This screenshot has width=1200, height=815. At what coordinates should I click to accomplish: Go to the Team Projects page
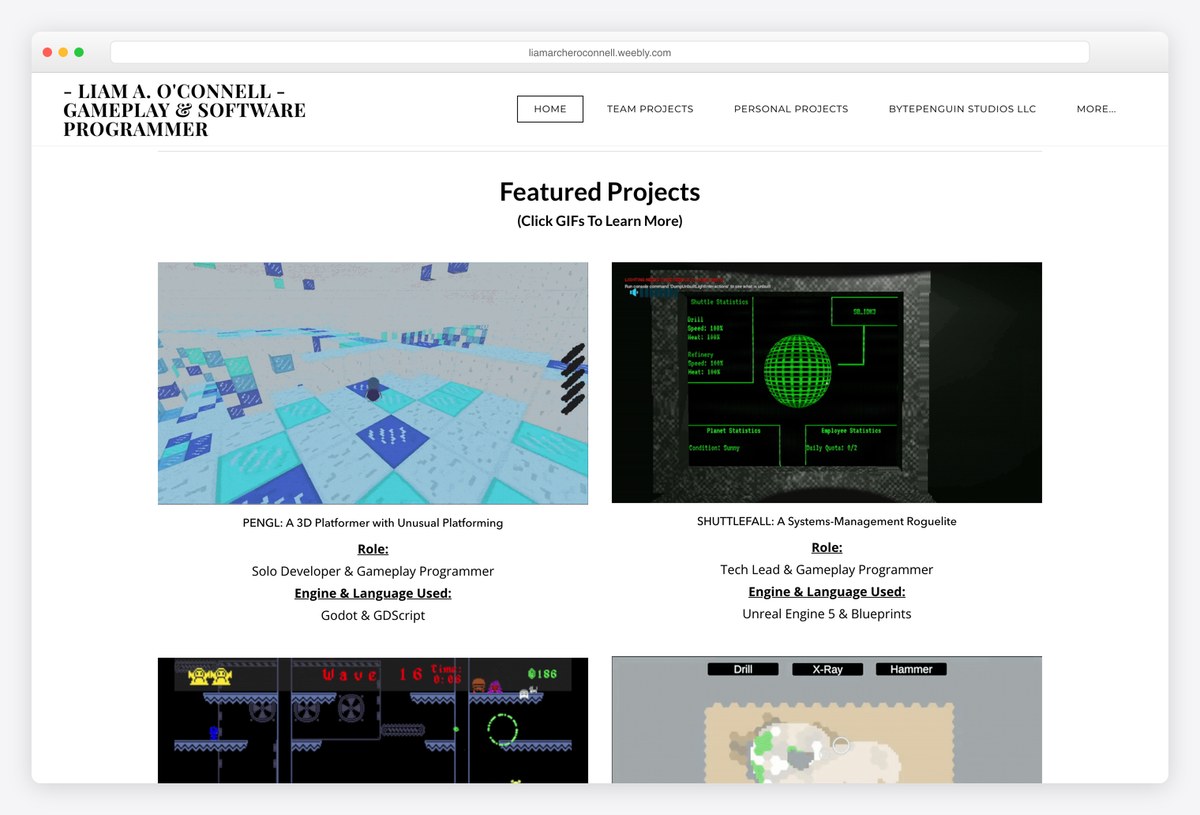pyautogui.click(x=650, y=109)
